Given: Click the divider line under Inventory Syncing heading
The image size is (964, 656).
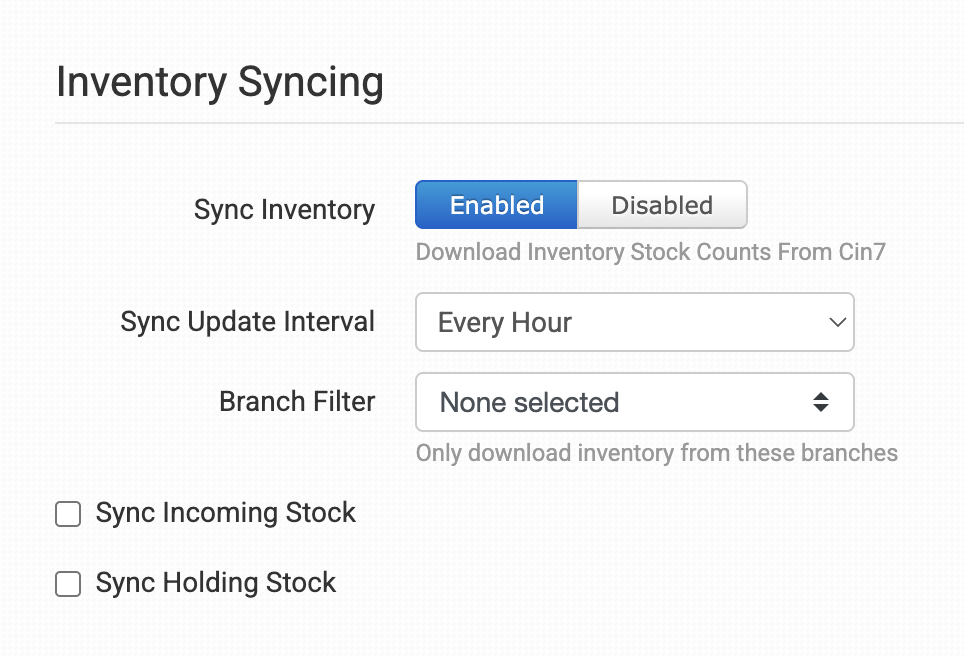Looking at the screenshot, I should (x=500, y=123).
